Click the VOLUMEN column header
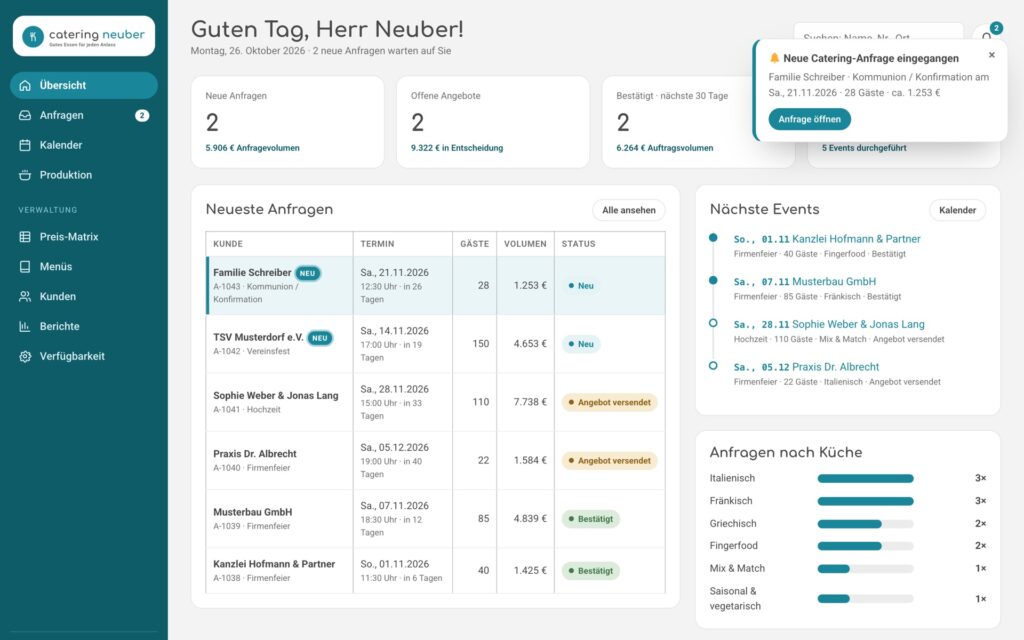1024x640 pixels. pyautogui.click(x=525, y=244)
